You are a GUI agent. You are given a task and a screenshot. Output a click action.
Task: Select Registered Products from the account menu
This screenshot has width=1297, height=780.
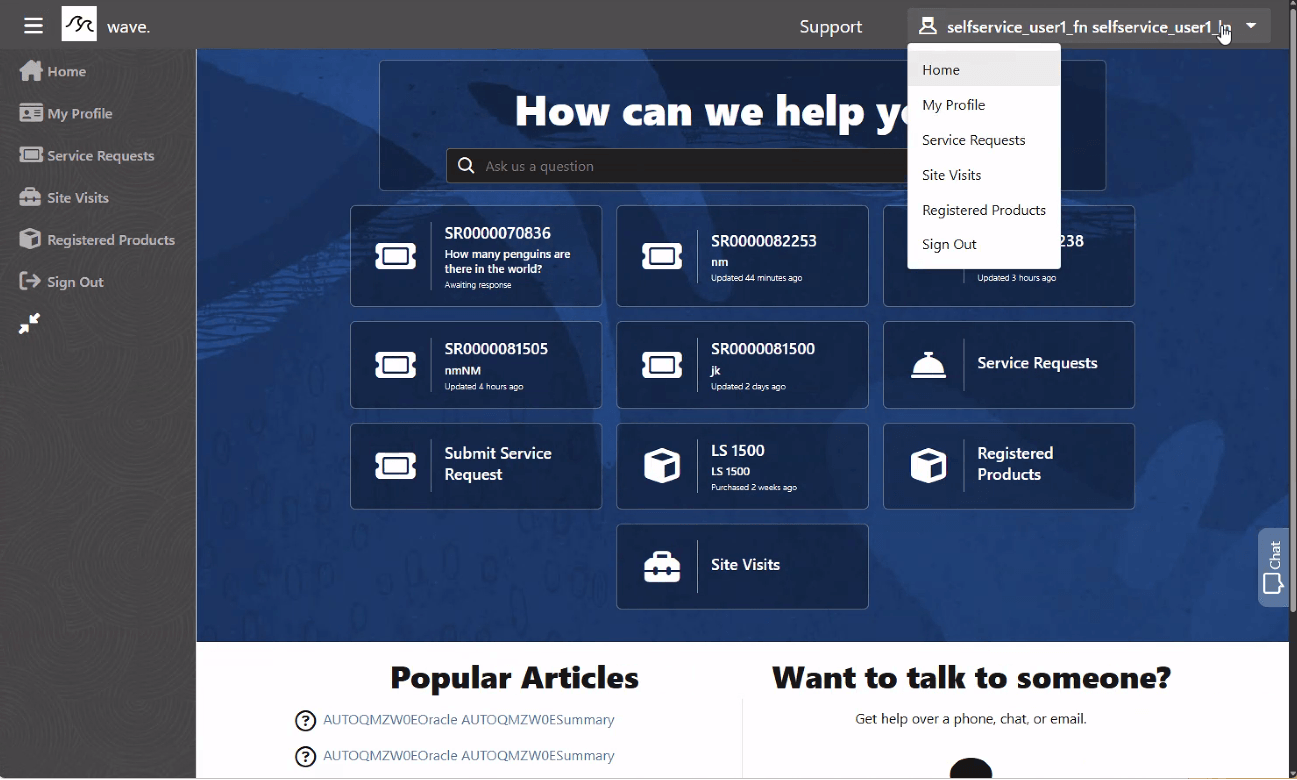click(x=984, y=210)
